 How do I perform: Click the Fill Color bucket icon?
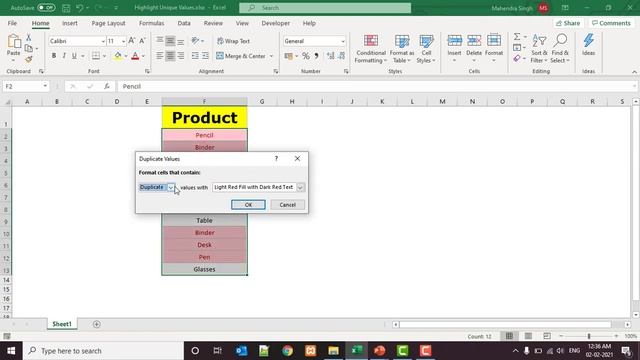pos(118,56)
